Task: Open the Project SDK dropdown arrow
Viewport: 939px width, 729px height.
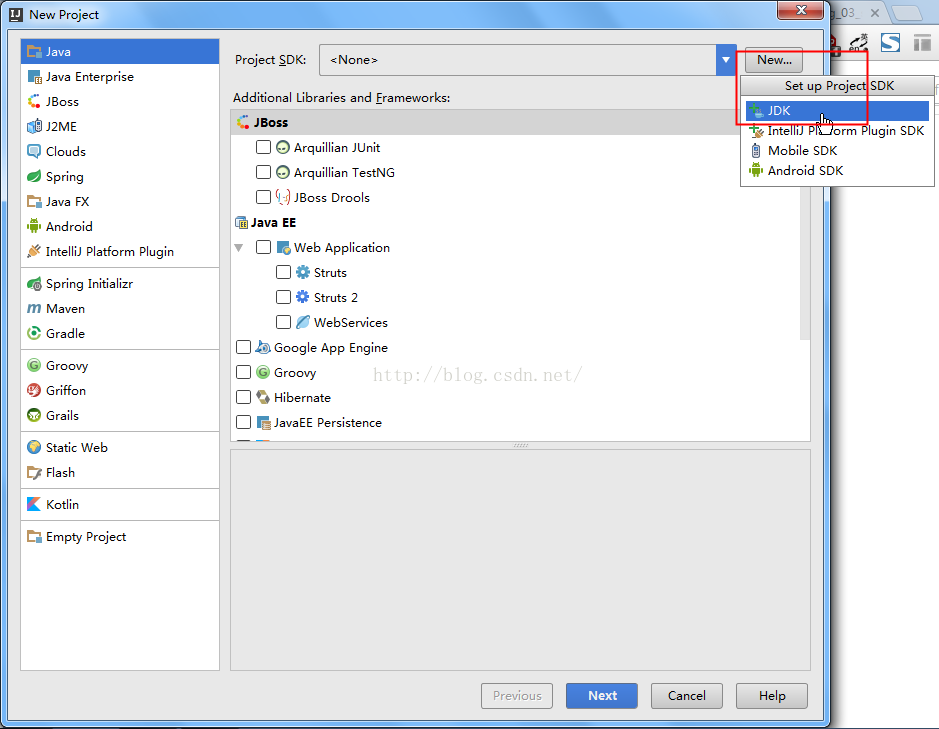Action: (725, 60)
